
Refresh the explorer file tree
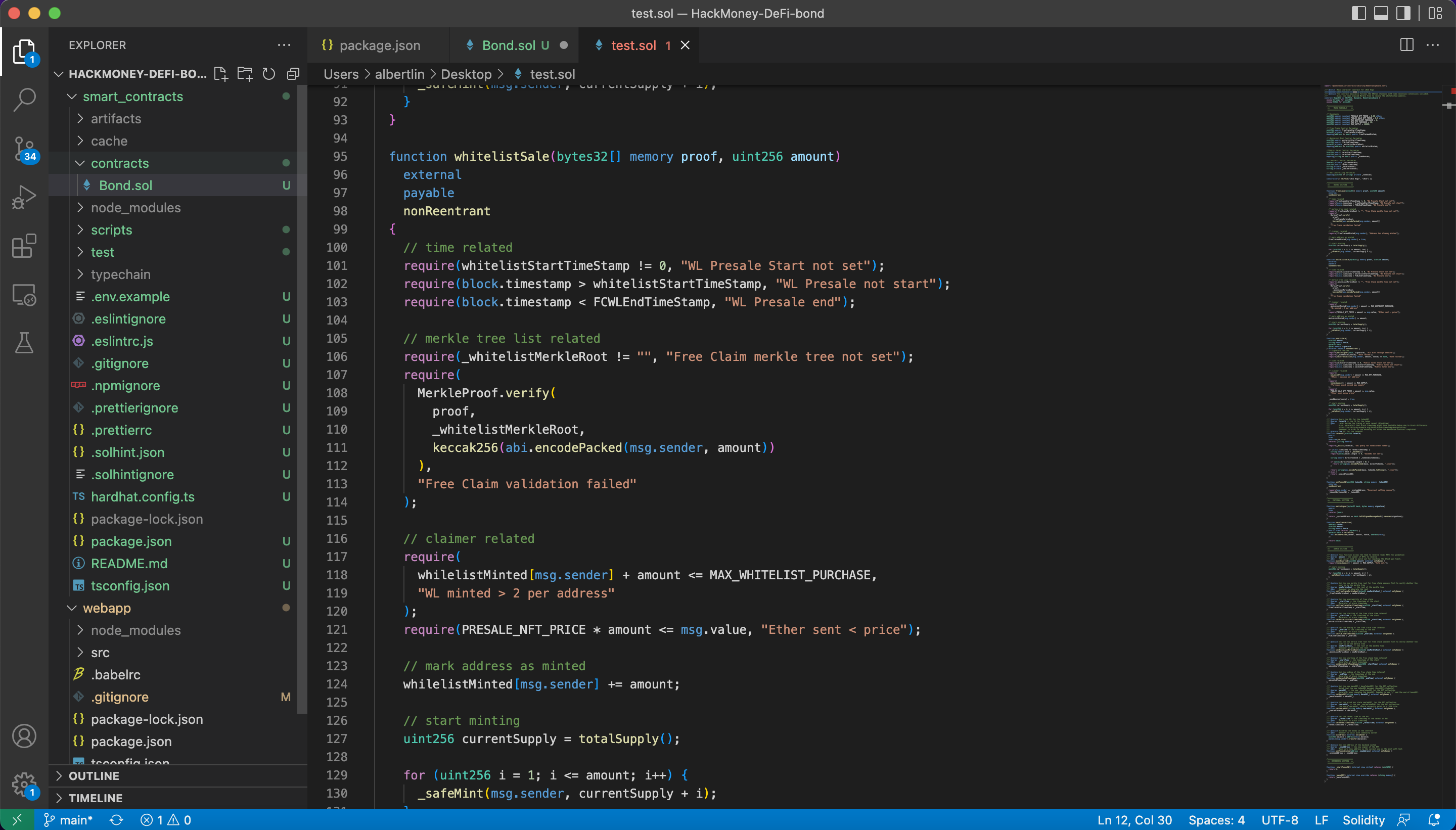coord(268,74)
